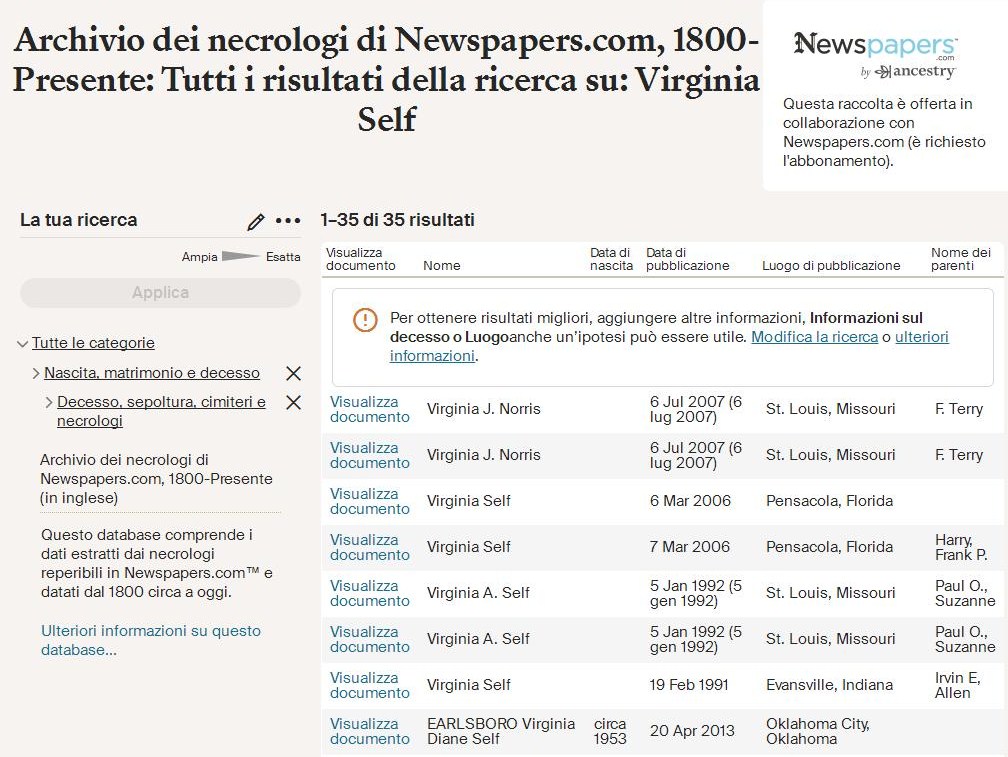This screenshot has height=757, width=1008.
Task: Open the Decesso, sepoltura, cimiteri e necrologi link
Action: [161, 411]
